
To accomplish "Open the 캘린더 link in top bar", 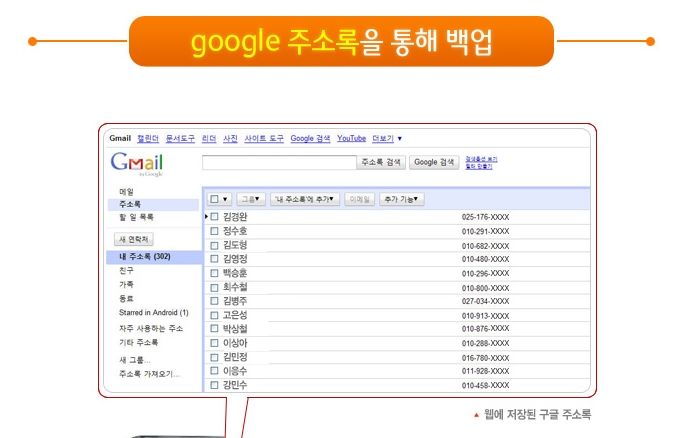I will click(148, 138).
